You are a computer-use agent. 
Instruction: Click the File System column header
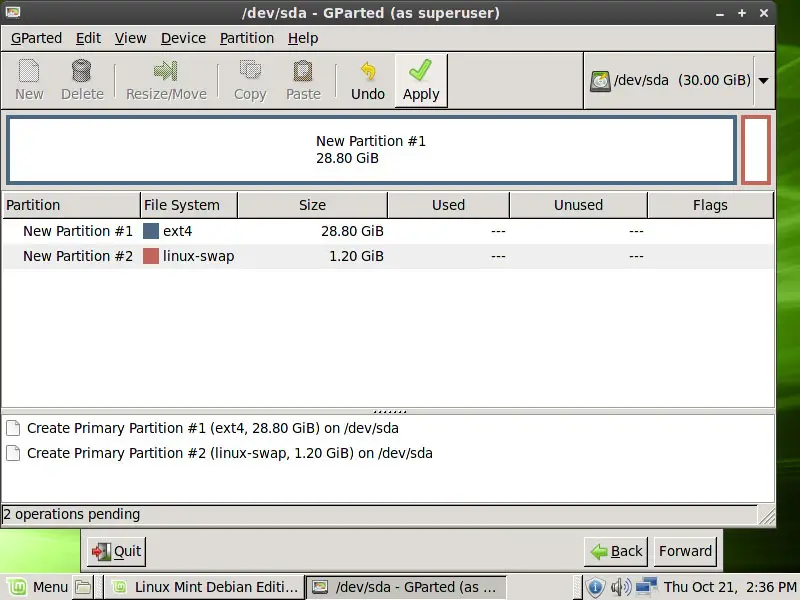pyautogui.click(x=189, y=205)
